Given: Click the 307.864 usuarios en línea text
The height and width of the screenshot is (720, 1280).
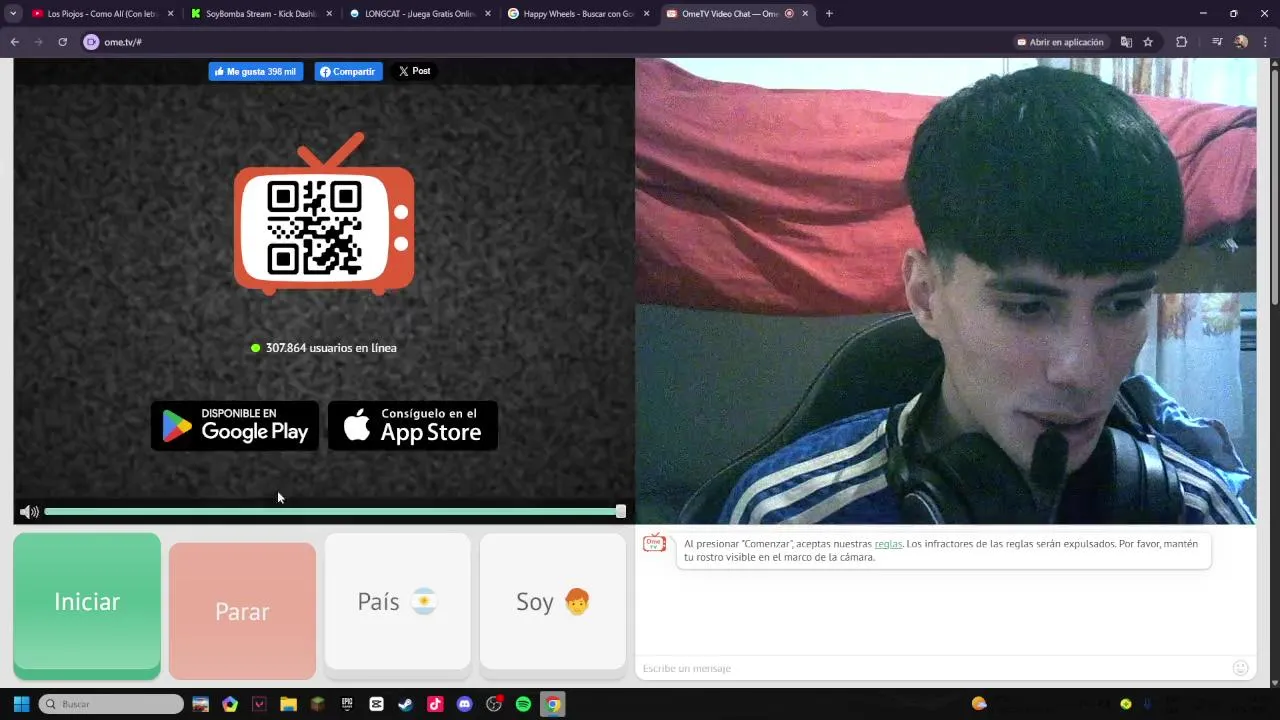Looking at the screenshot, I should [331, 348].
